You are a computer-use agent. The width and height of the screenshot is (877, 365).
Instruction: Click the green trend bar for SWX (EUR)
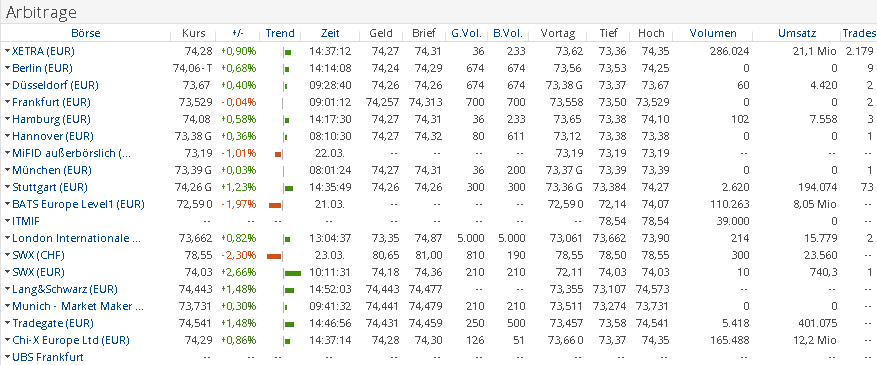(293, 273)
